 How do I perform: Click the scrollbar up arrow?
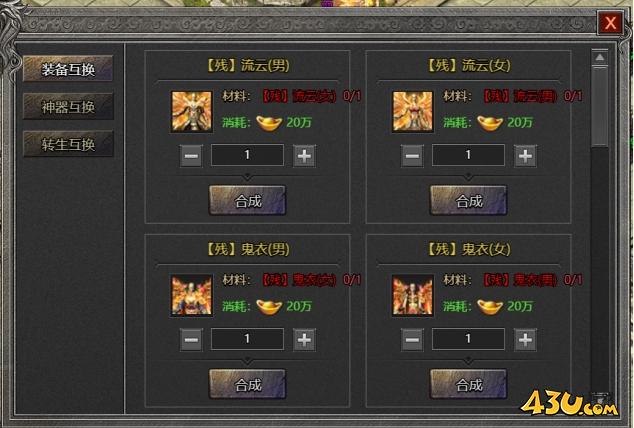point(600,57)
